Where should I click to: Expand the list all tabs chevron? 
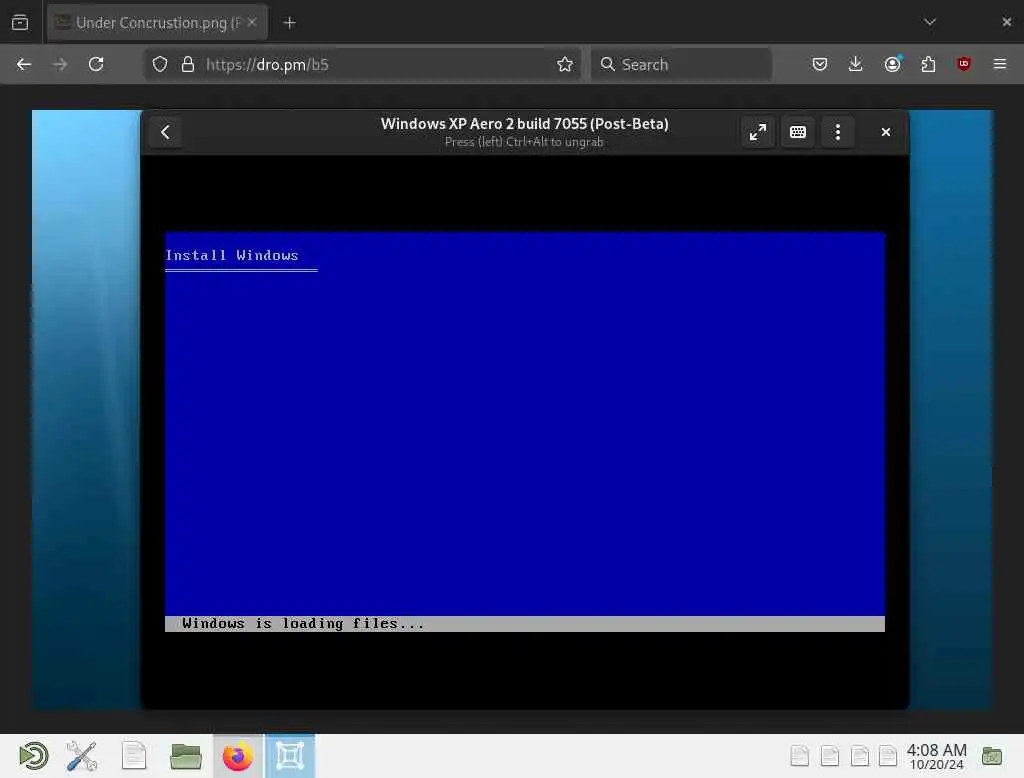point(930,22)
